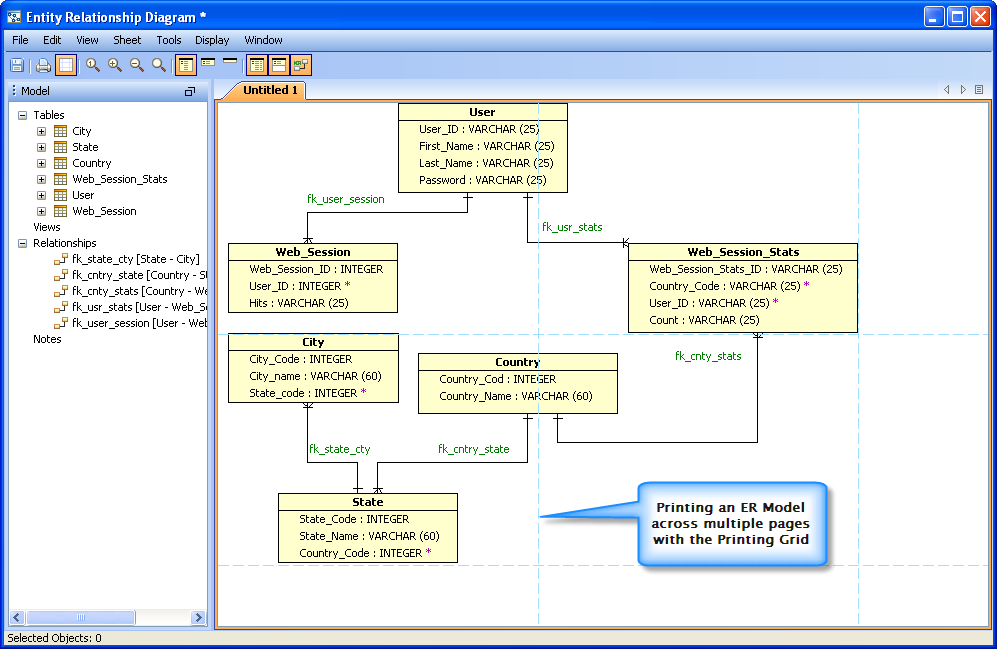Click the fk_cnty_stats label in diagram
The height and width of the screenshot is (649, 997).
[708, 356]
